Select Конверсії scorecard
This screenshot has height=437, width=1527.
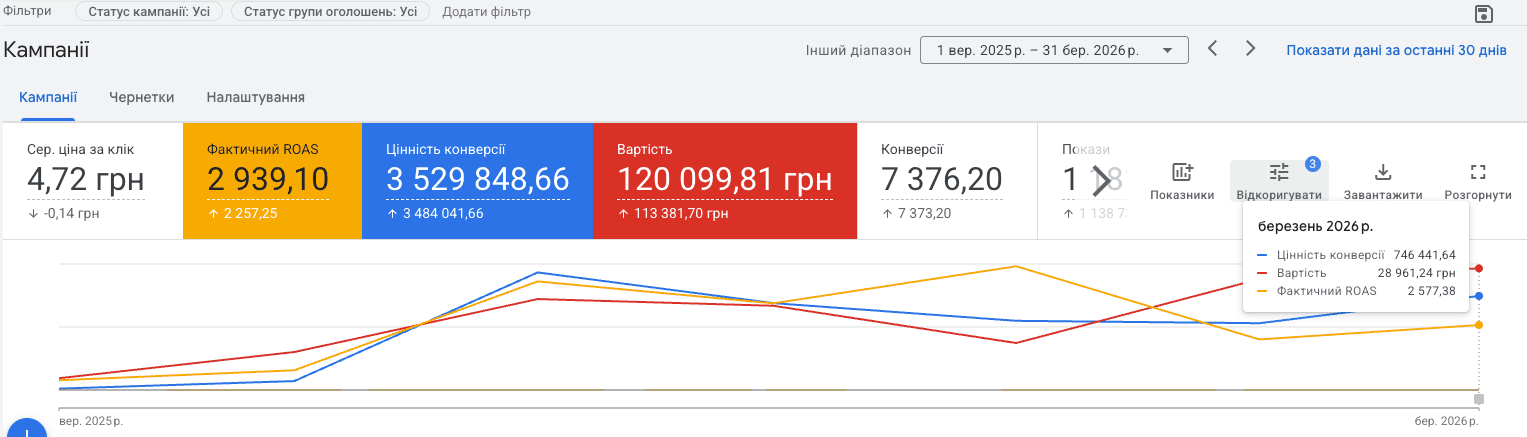coord(947,181)
